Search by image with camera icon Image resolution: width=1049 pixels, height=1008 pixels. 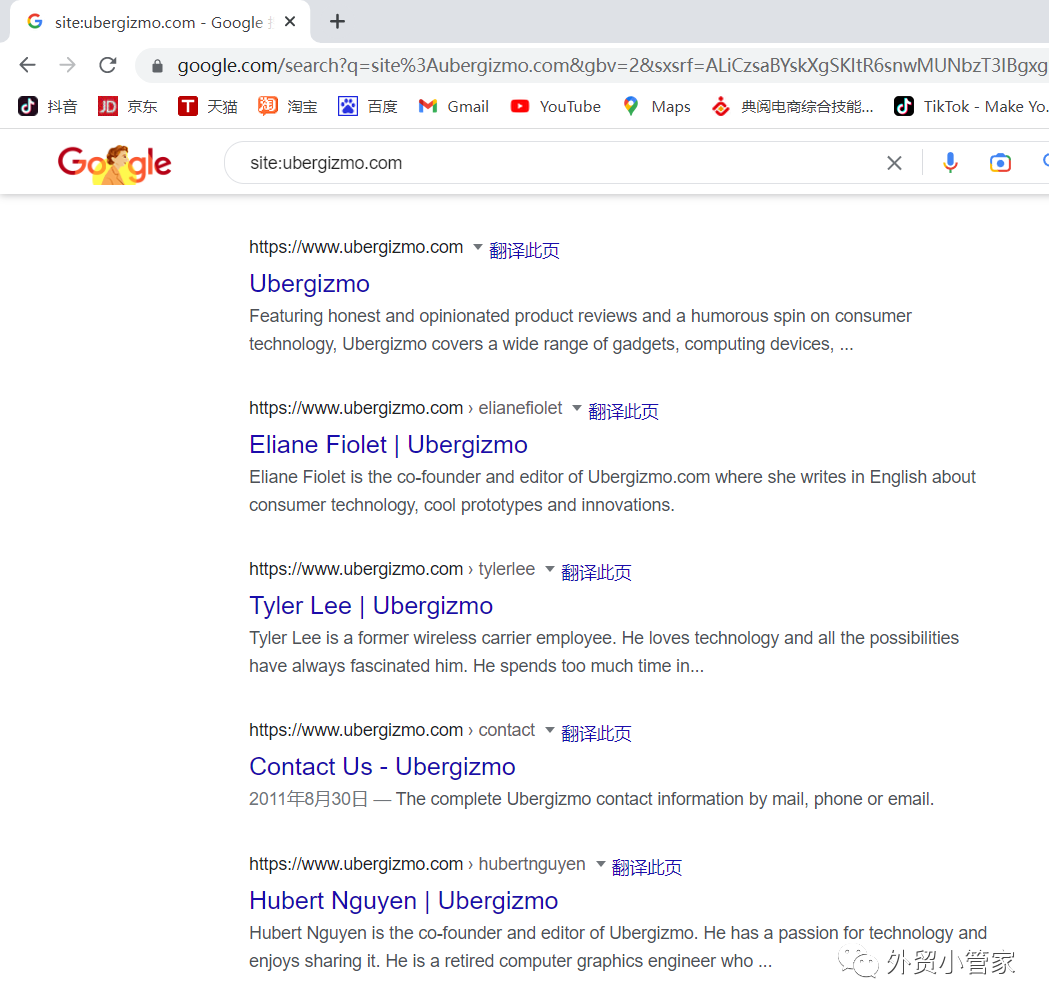tap(1000, 163)
